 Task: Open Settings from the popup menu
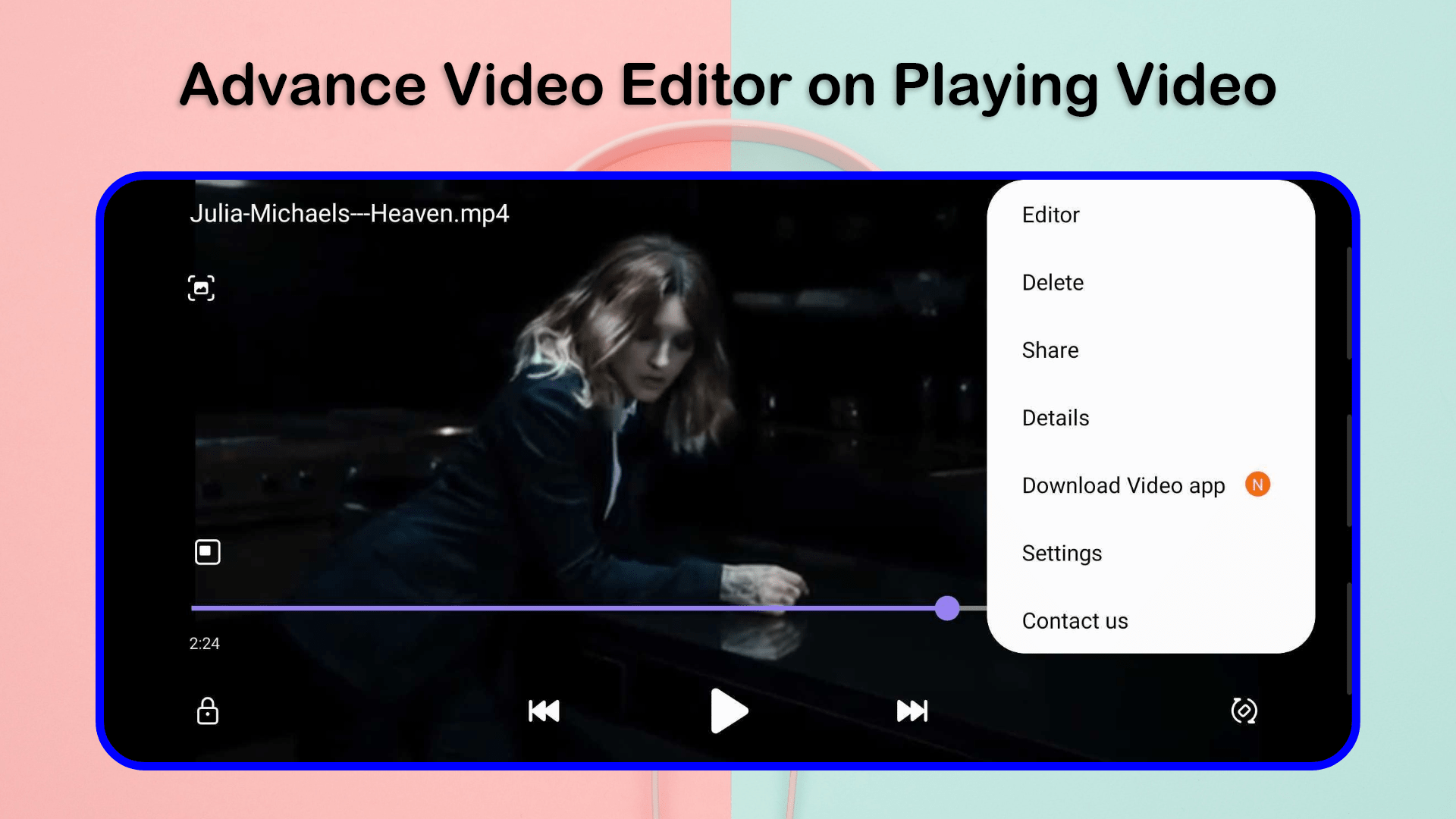click(1150, 553)
